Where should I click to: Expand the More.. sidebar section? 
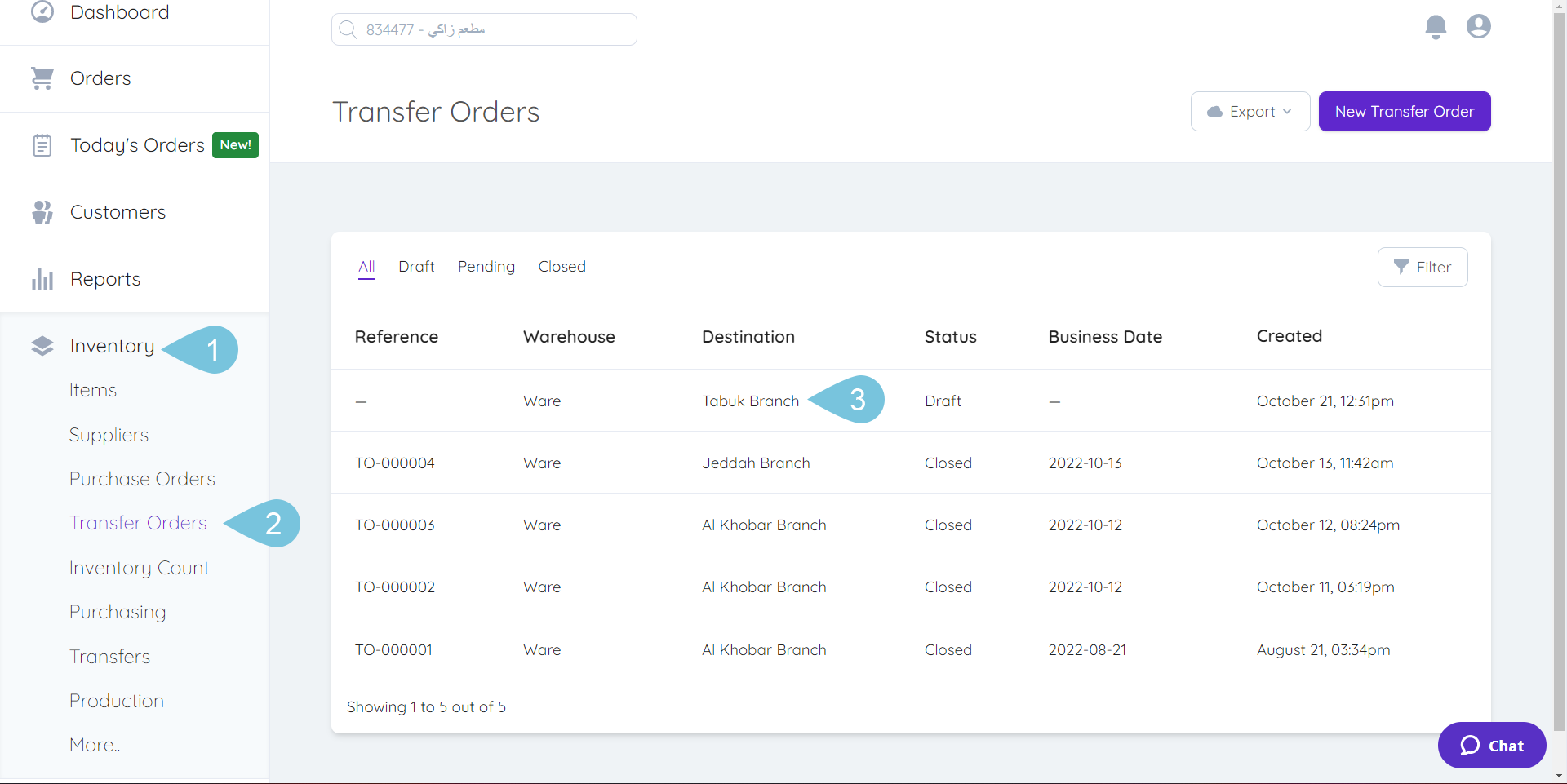[x=94, y=744]
